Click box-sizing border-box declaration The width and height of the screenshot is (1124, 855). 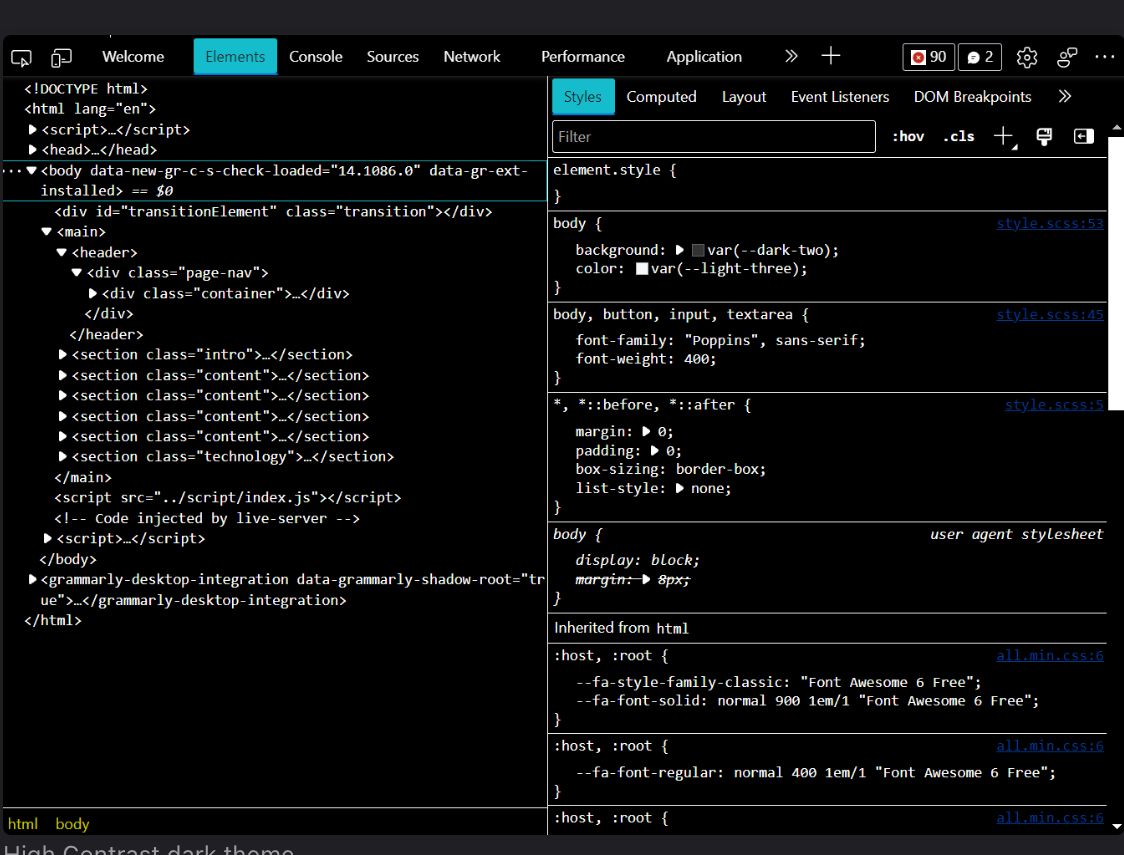tap(671, 469)
